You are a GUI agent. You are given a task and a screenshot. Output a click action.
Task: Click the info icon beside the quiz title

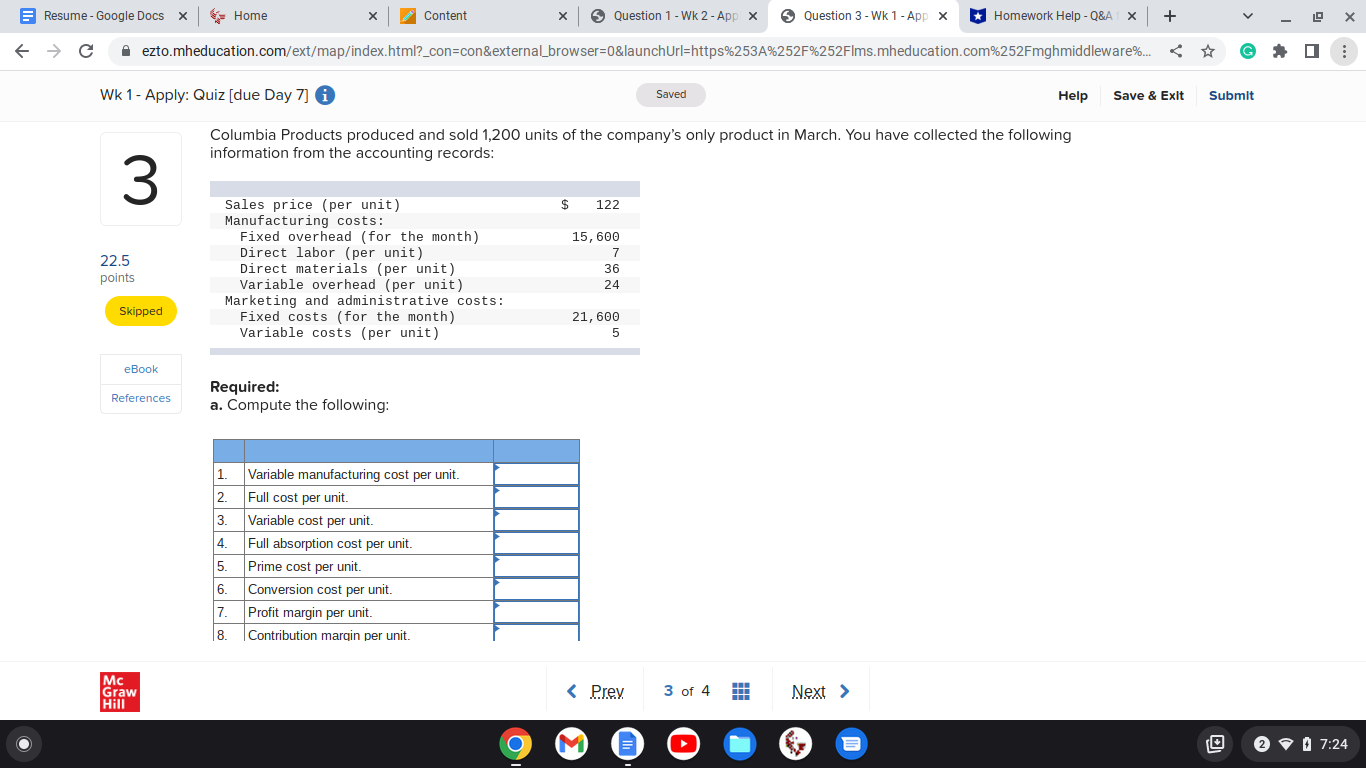click(325, 95)
